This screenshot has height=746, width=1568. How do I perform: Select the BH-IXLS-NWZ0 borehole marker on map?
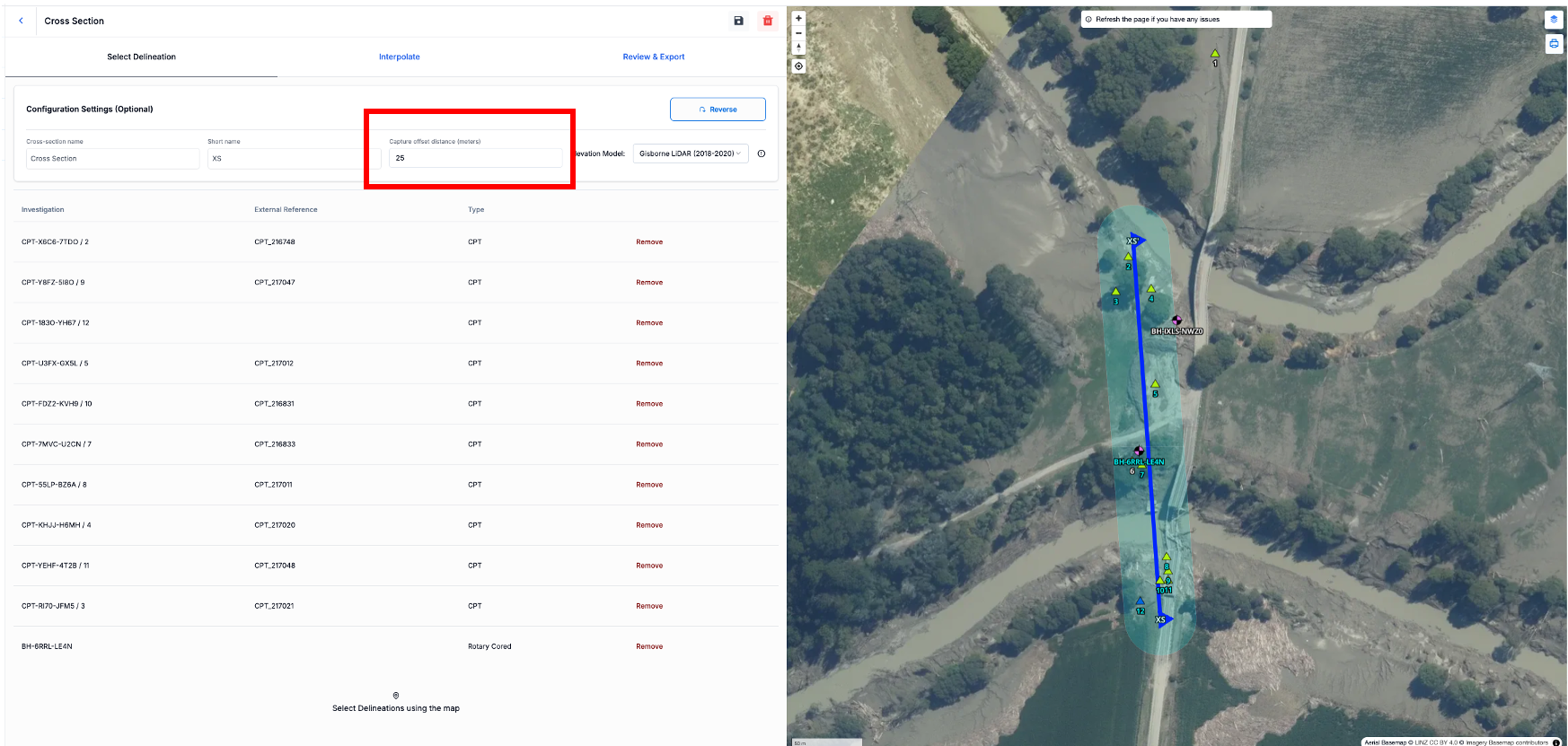point(1176,320)
